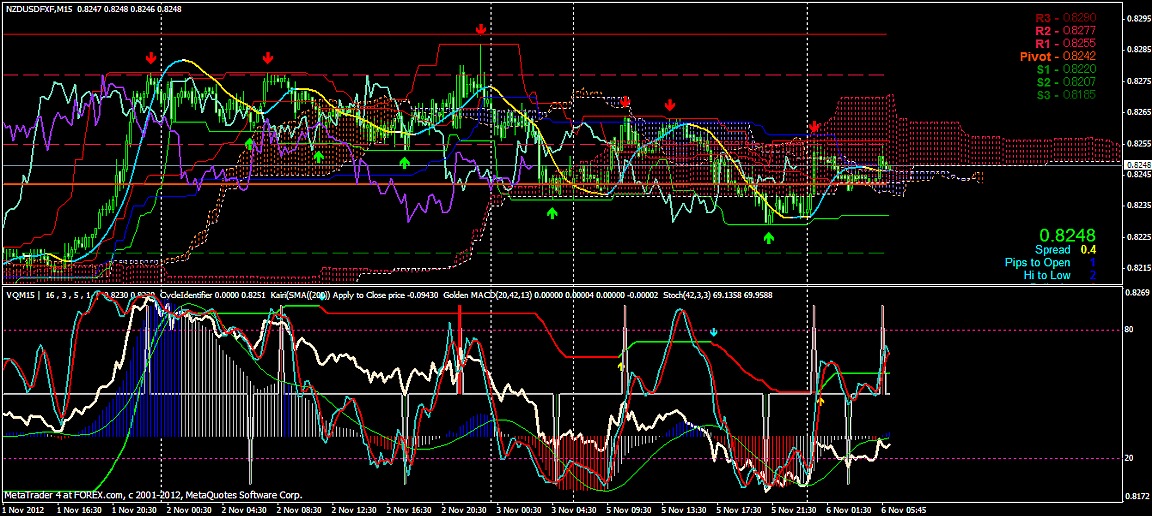Click the large green 0.8248 price readout
The height and width of the screenshot is (516, 1152).
(x=1070, y=235)
